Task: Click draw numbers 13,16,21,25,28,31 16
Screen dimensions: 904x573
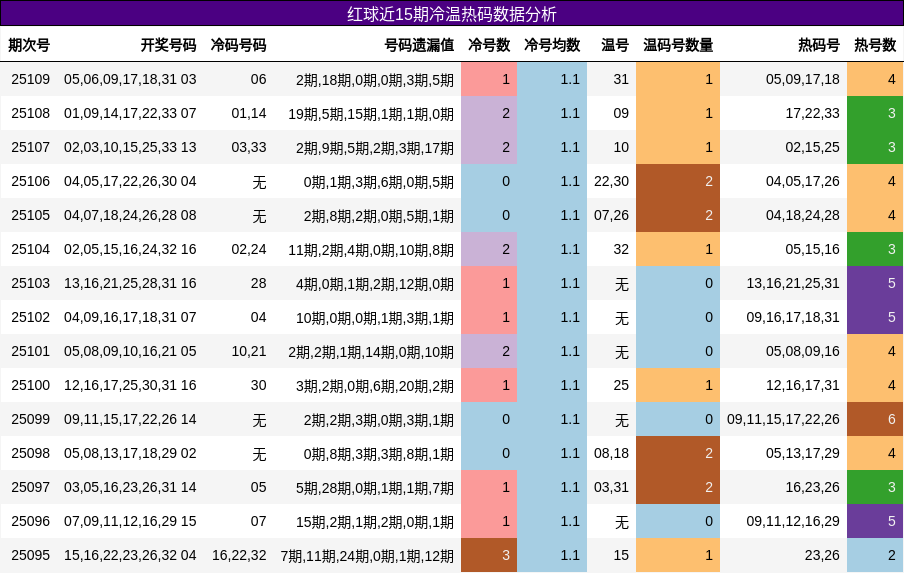Action: (x=130, y=283)
